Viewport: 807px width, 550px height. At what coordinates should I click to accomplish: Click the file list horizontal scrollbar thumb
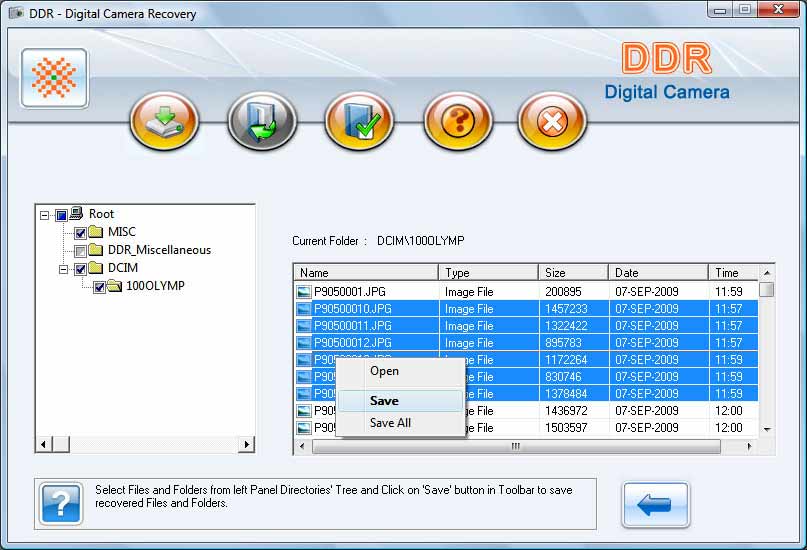coord(516,446)
